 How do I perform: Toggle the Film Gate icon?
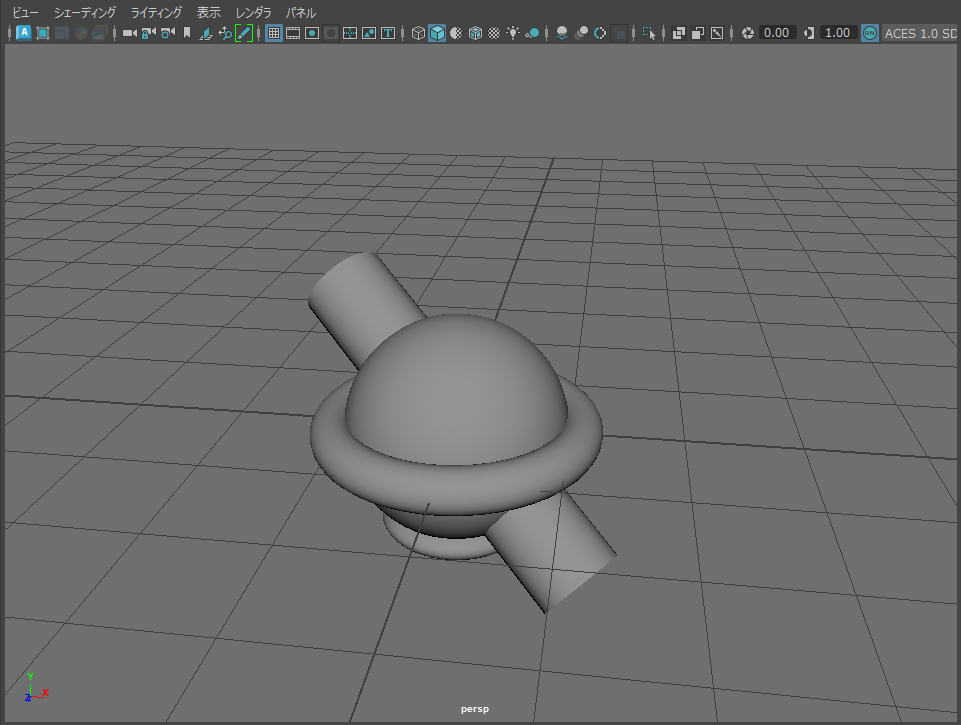[x=293, y=33]
